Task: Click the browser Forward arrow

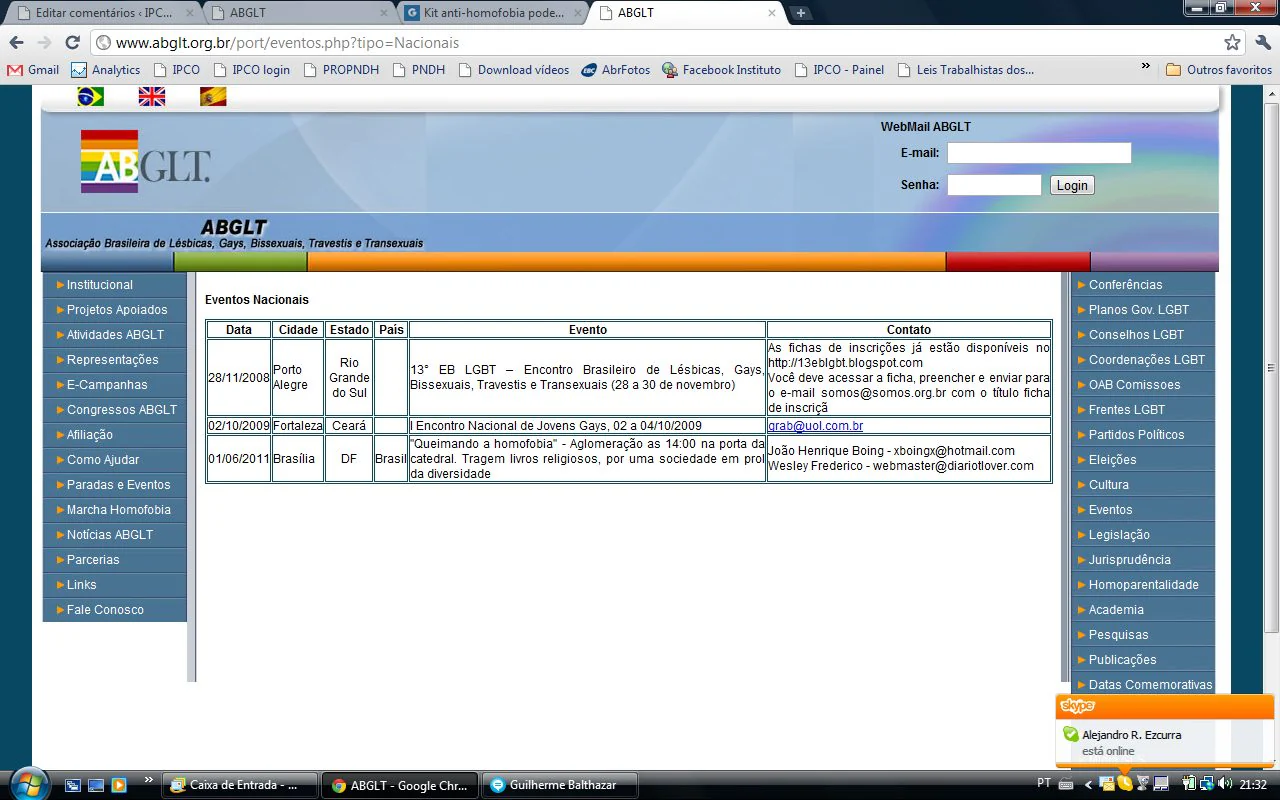Action: (44, 43)
